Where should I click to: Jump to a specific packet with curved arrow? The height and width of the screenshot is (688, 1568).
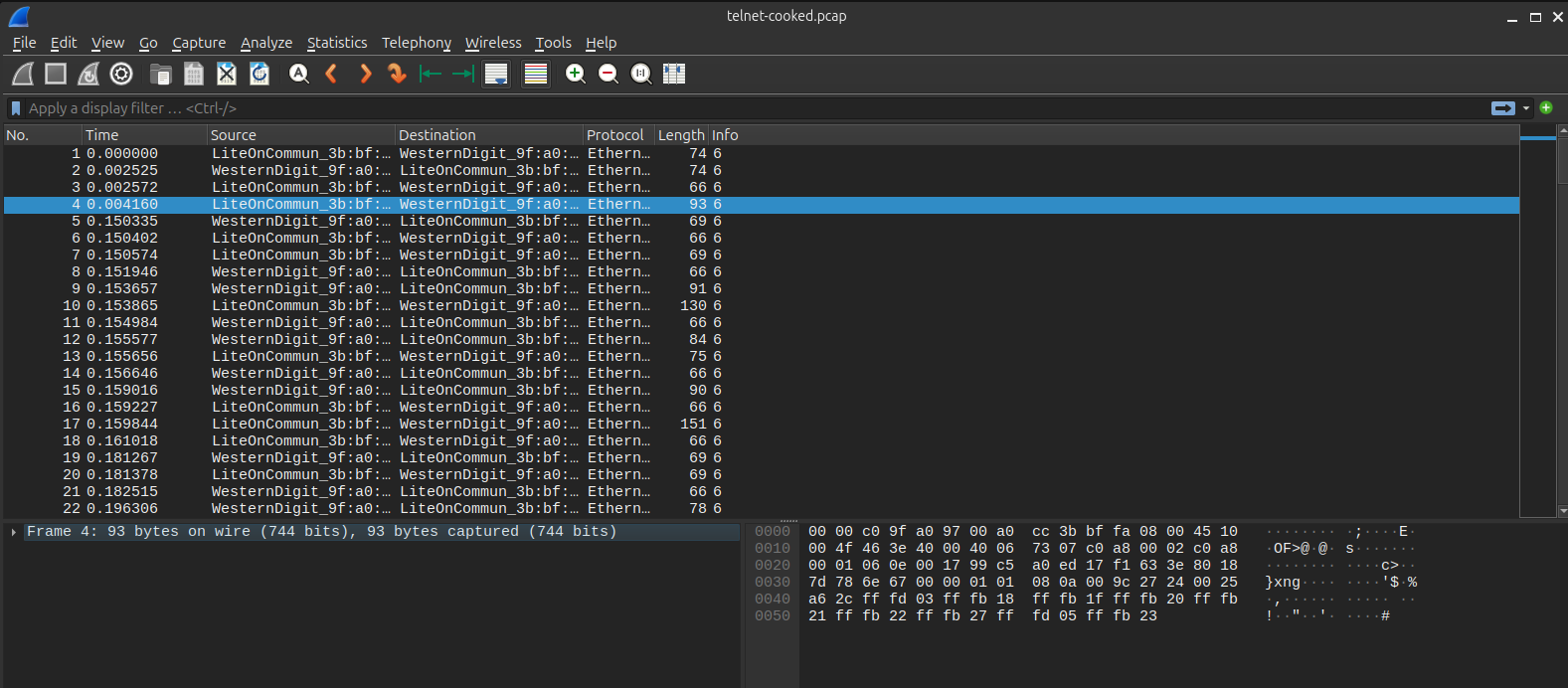pos(397,74)
